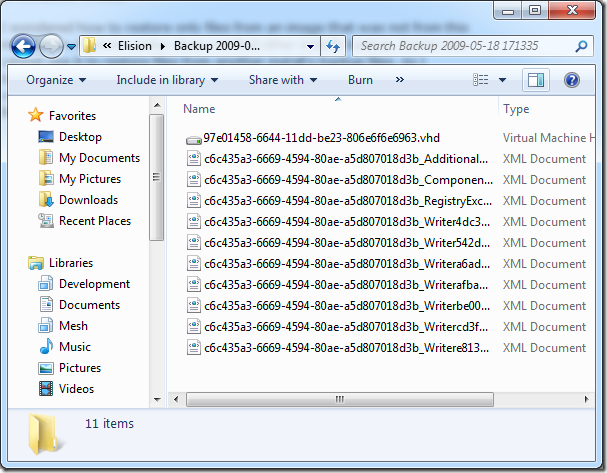This screenshot has height=473, width=607.
Task: Show more toolbar commands via chevrons
Action: pos(400,80)
